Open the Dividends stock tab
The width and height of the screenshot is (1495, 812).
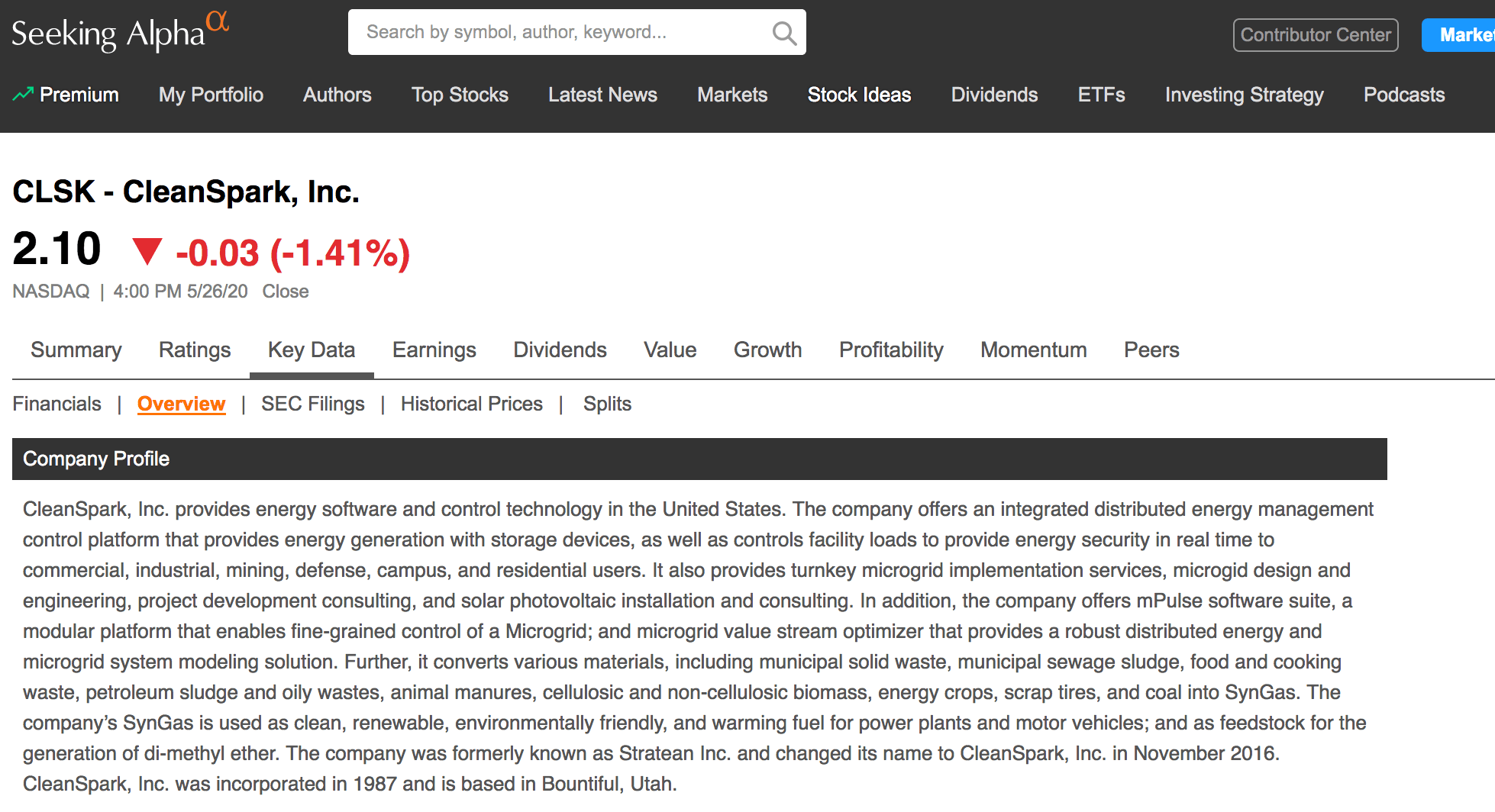tap(560, 350)
